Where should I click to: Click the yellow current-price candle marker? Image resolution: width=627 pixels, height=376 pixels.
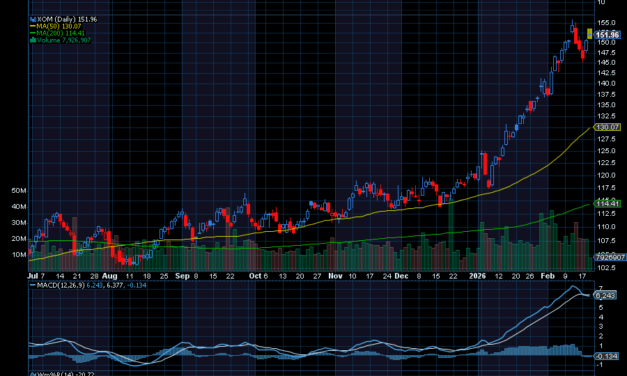[589, 34]
